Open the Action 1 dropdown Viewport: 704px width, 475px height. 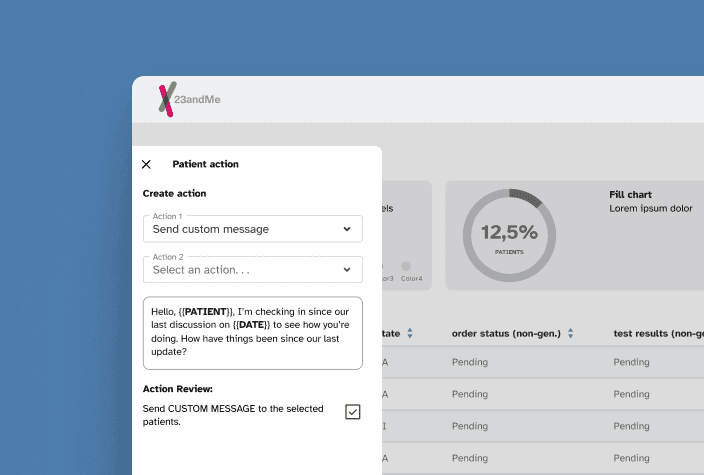pyautogui.click(x=253, y=229)
